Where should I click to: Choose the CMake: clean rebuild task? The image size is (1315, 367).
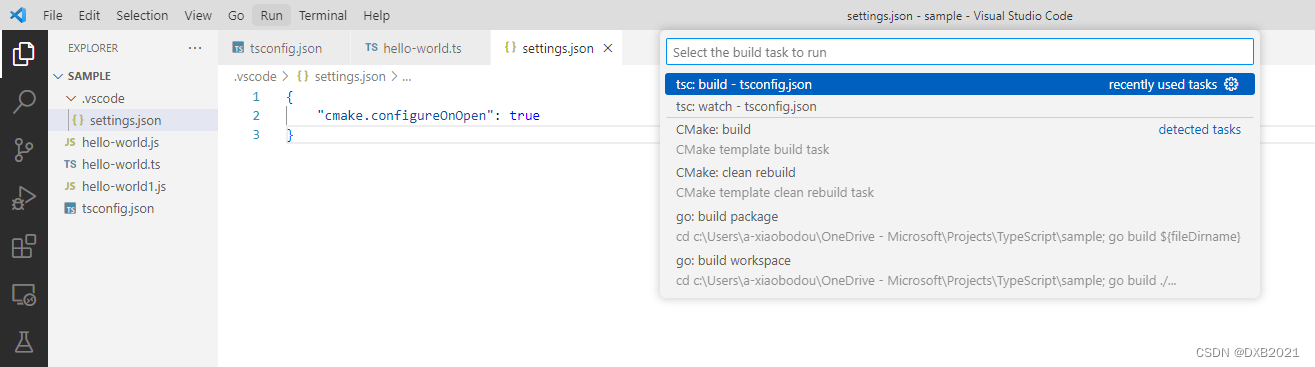click(959, 182)
